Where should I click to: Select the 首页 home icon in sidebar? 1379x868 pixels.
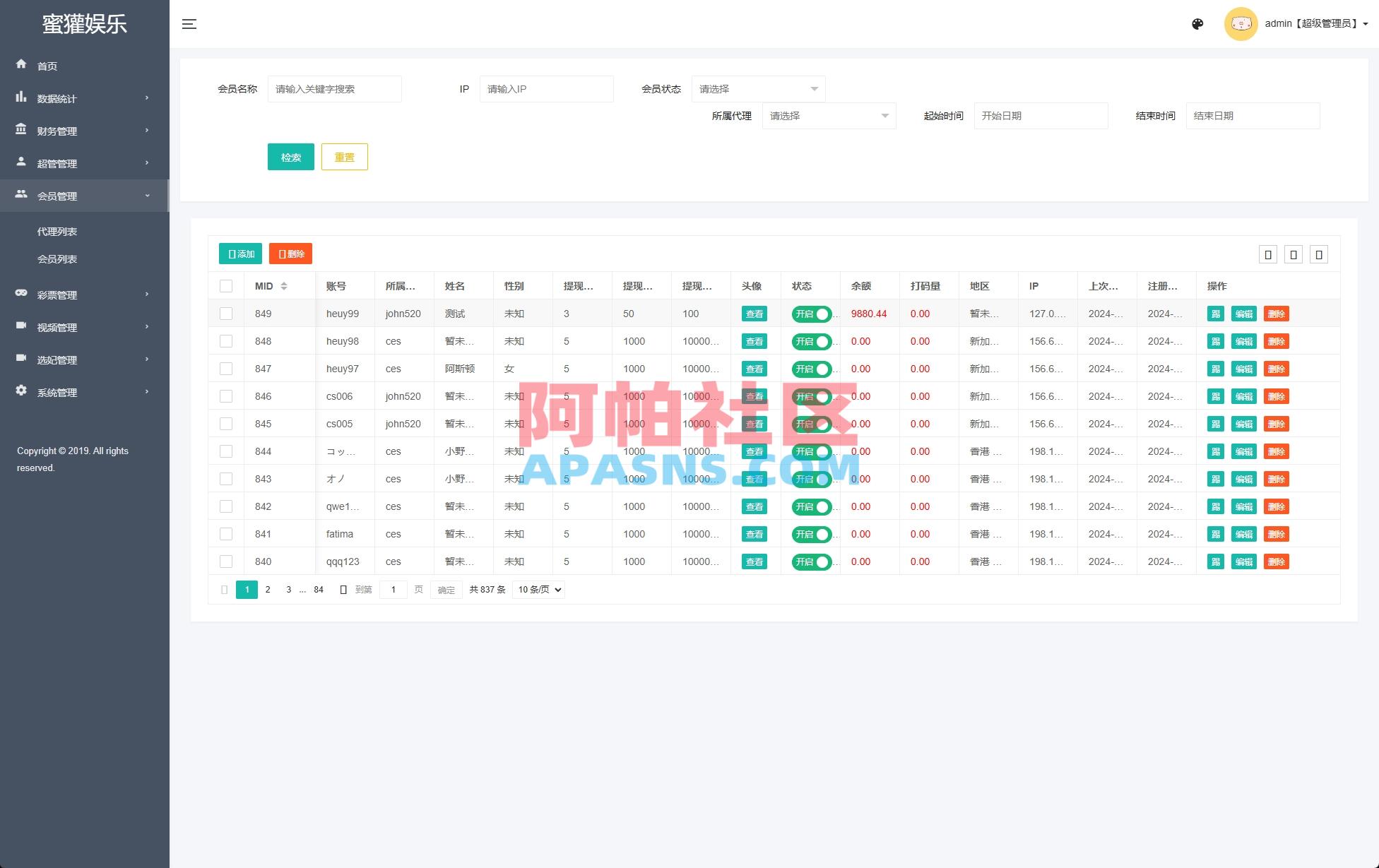coord(21,65)
